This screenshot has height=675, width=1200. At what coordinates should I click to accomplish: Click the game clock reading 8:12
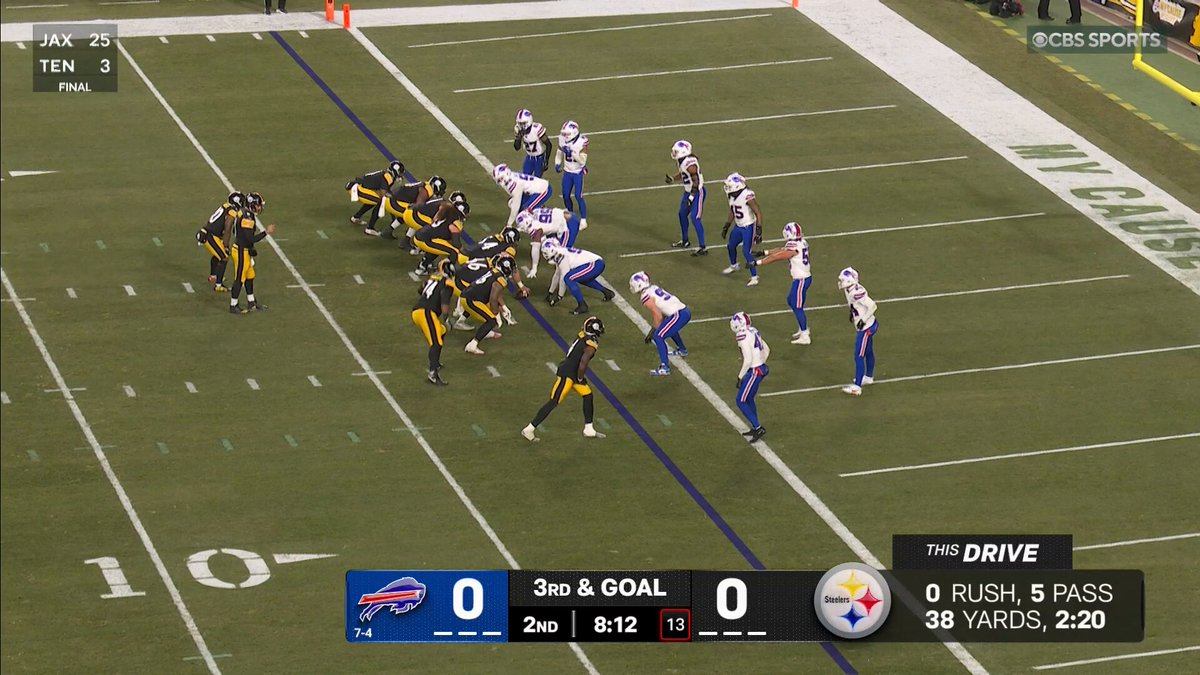(x=614, y=624)
